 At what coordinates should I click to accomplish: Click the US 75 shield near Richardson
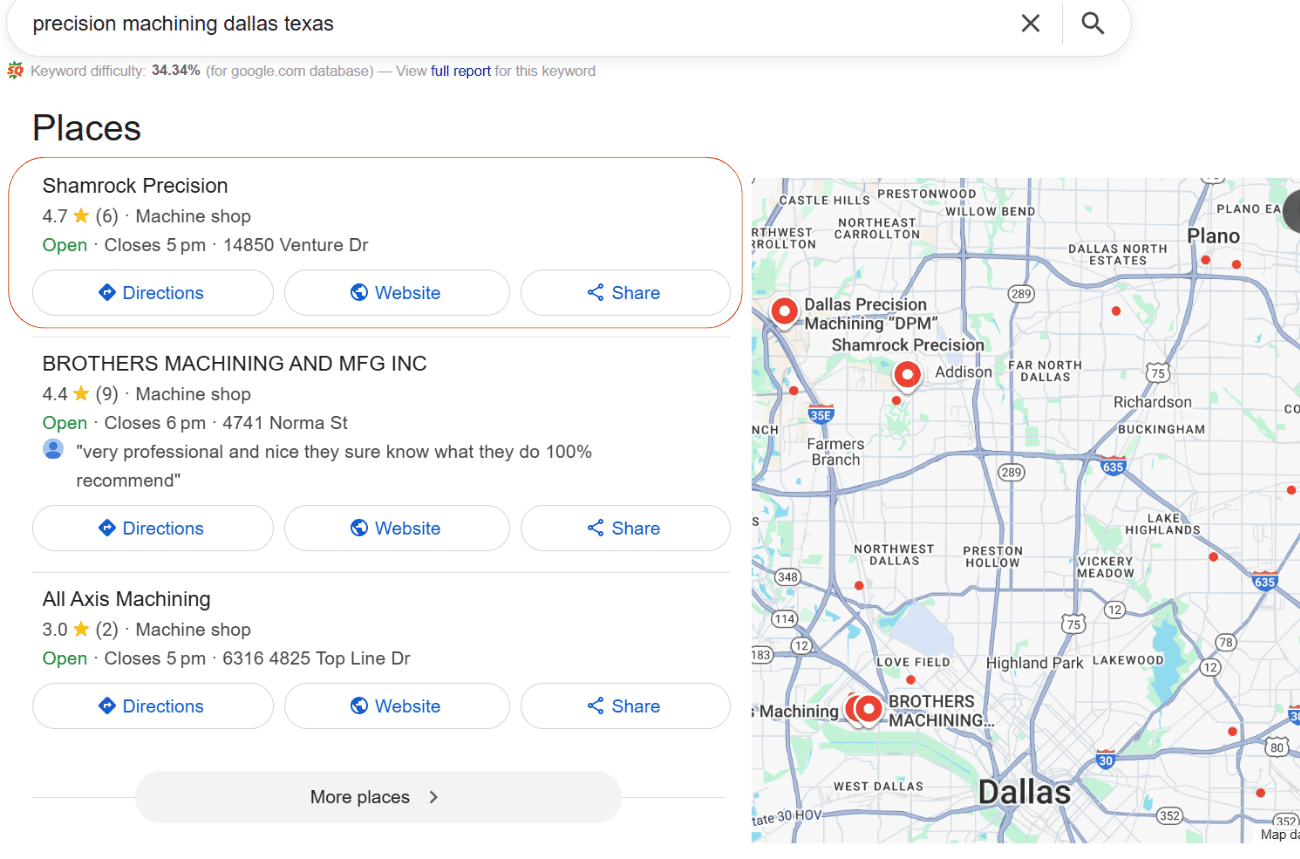click(x=1157, y=373)
